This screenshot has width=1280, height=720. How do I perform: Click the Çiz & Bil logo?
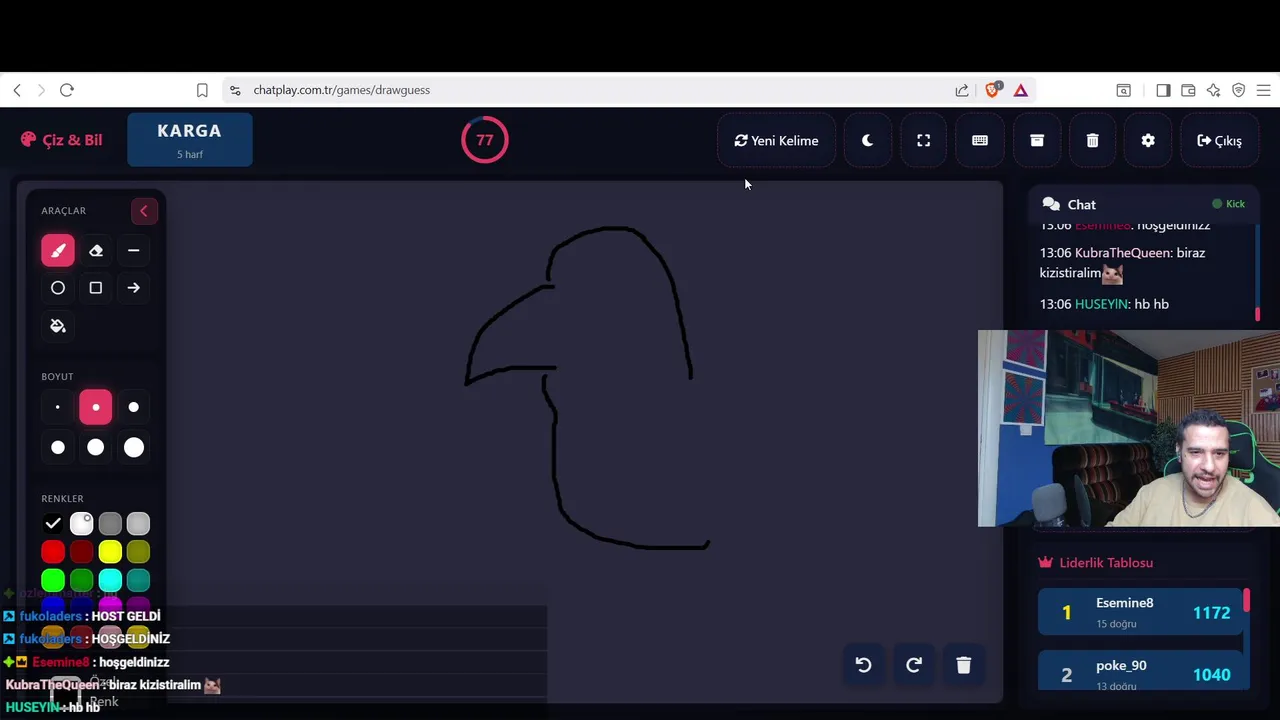pyautogui.click(x=62, y=140)
